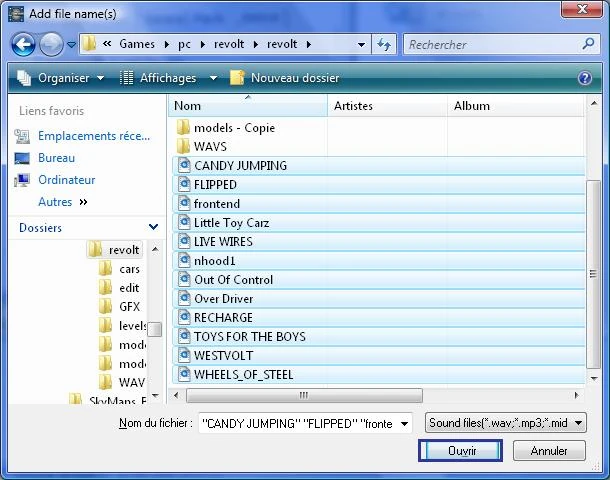Expand the arrow after pc breadcrumb
Viewport: 610px width, 480px height.
pyautogui.click(x=203, y=44)
